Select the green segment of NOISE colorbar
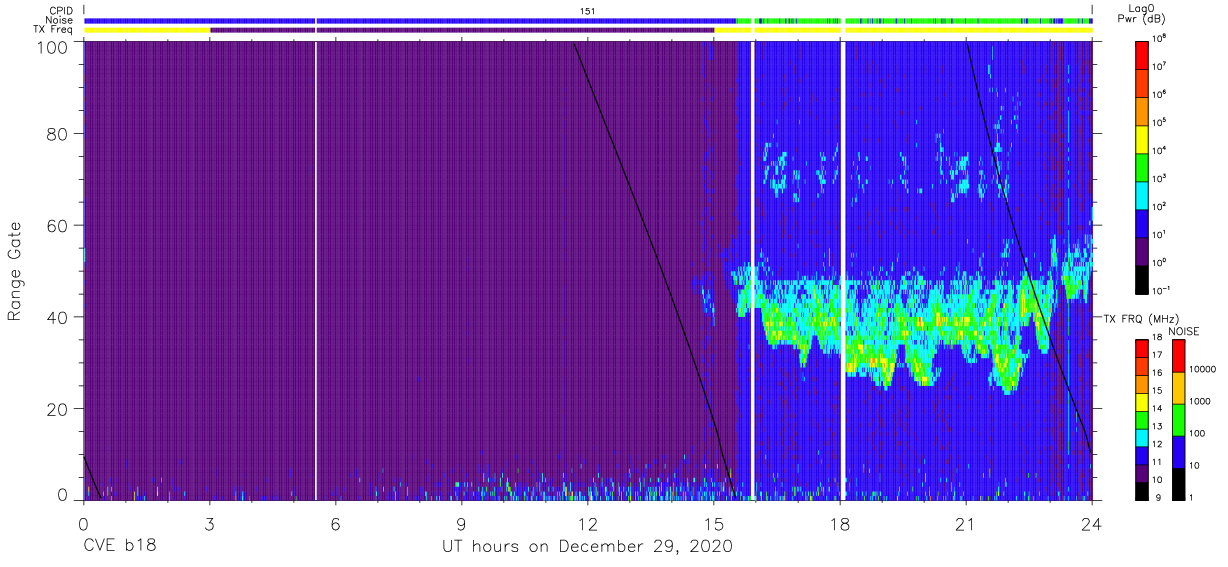 pos(1179,420)
